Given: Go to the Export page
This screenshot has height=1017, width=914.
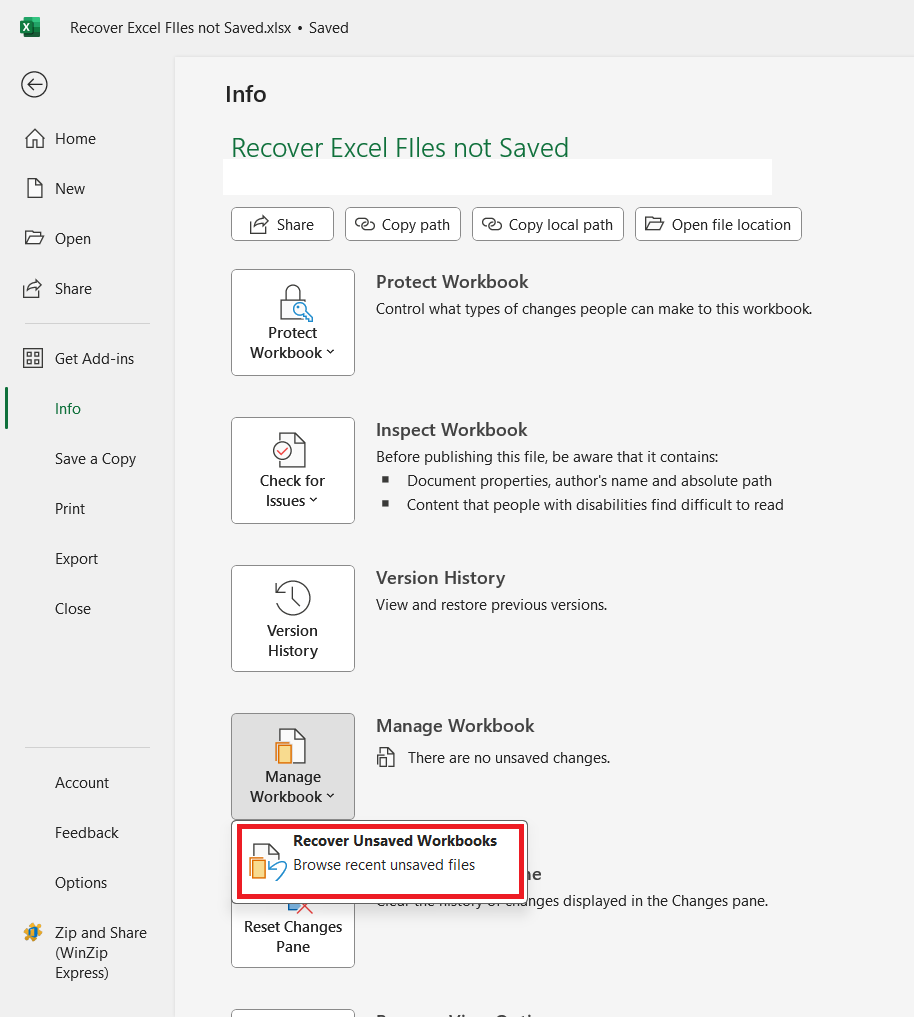Looking at the screenshot, I should point(76,558).
